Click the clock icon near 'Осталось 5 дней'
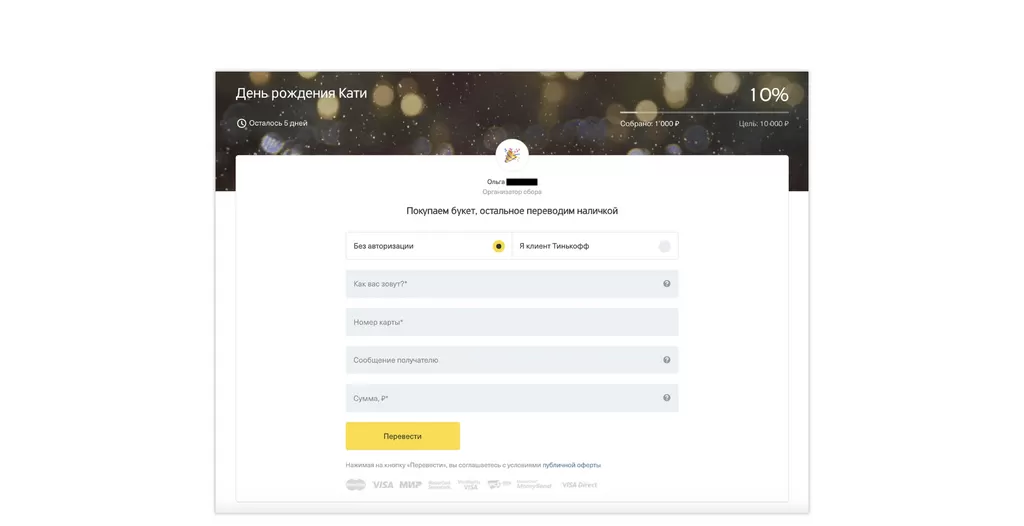 click(241, 124)
